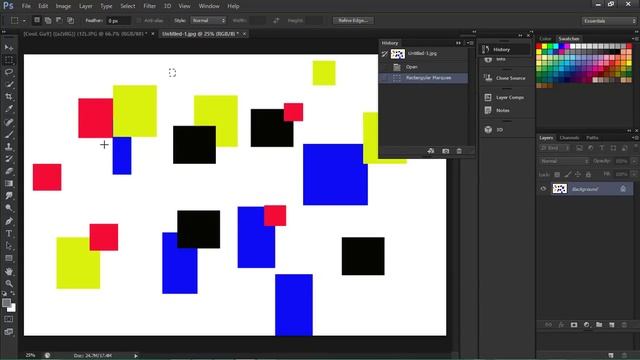Viewport: 640px width, 360px height.
Task: Change screen mode icon in toolbox
Action: 9,331
